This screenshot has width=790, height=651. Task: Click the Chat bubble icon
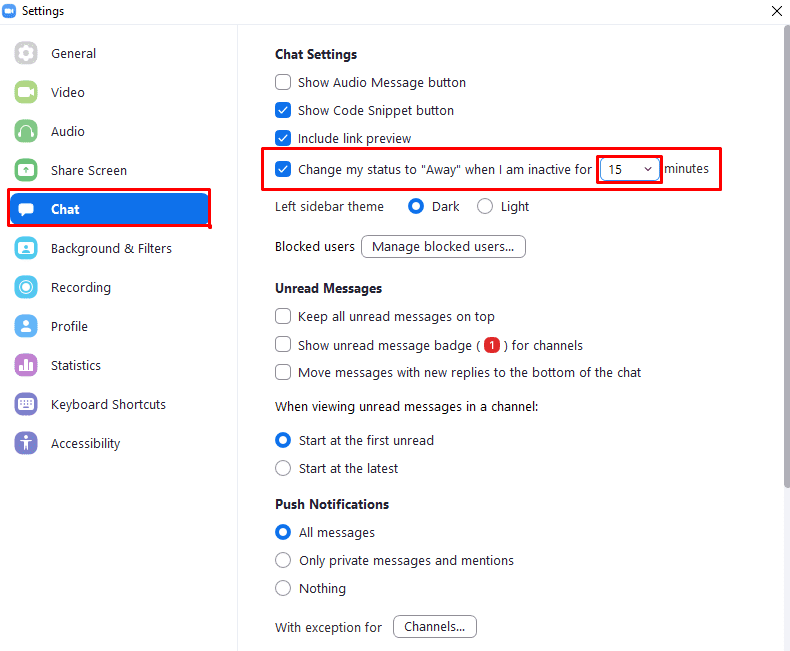[x=26, y=209]
